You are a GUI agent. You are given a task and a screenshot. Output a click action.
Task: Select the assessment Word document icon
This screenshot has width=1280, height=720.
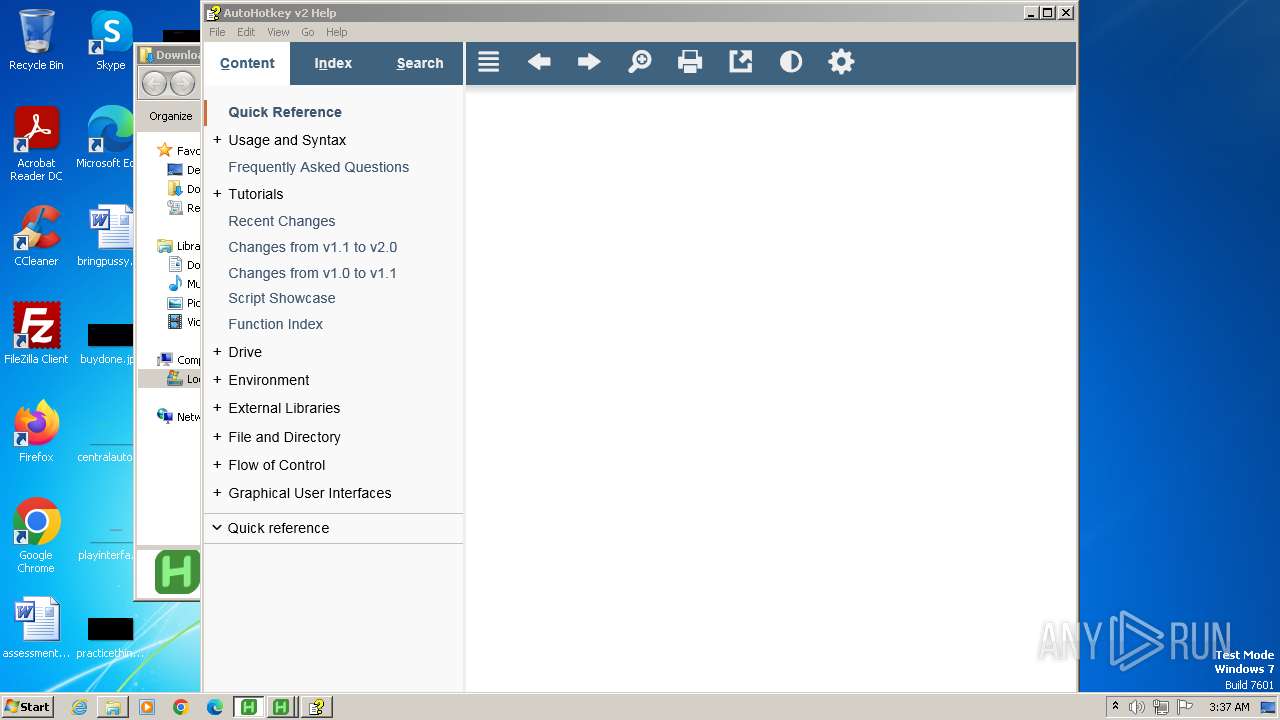coord(36,628)
